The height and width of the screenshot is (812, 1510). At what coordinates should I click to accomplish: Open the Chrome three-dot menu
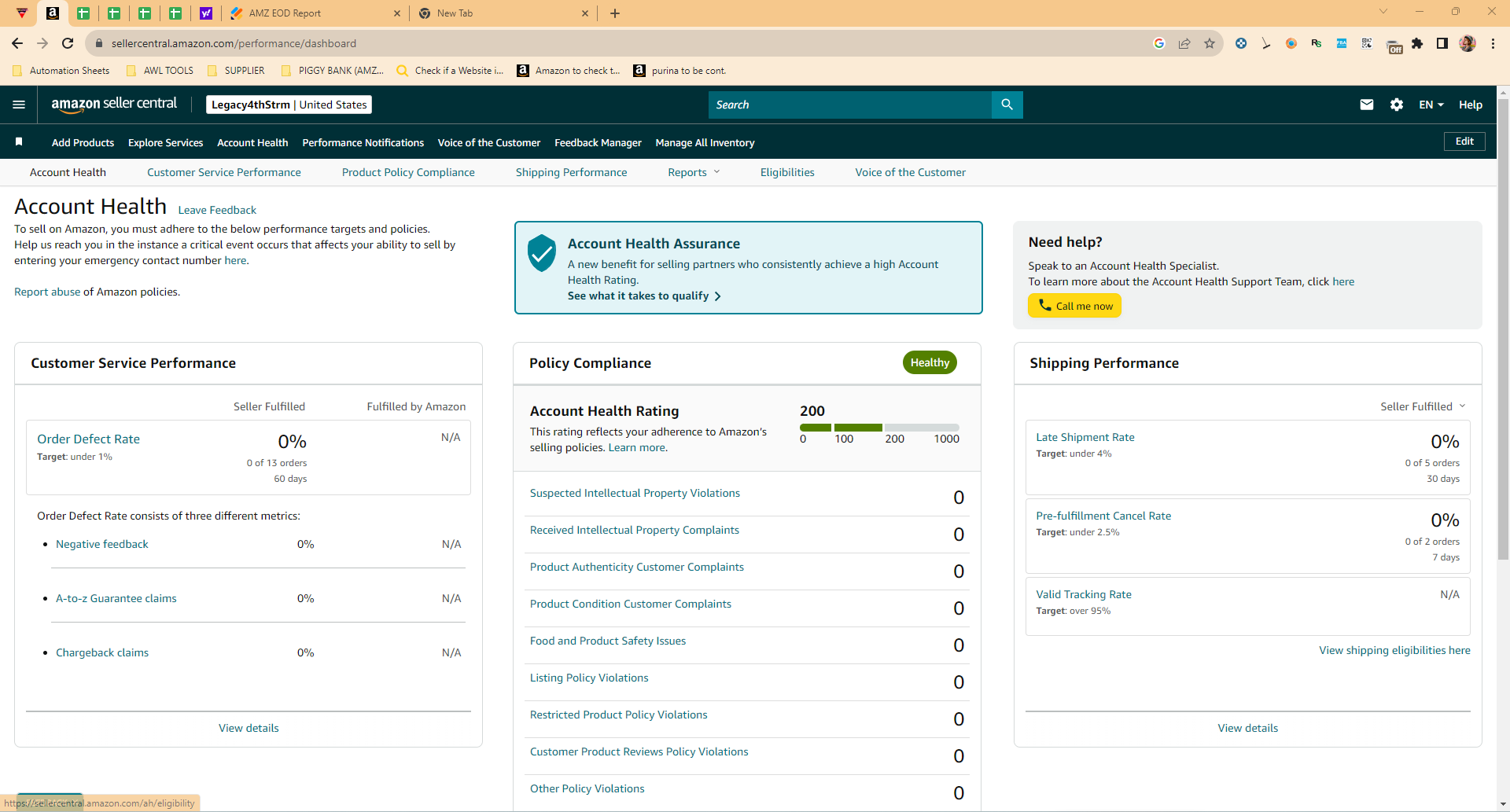coord(1493,43)
